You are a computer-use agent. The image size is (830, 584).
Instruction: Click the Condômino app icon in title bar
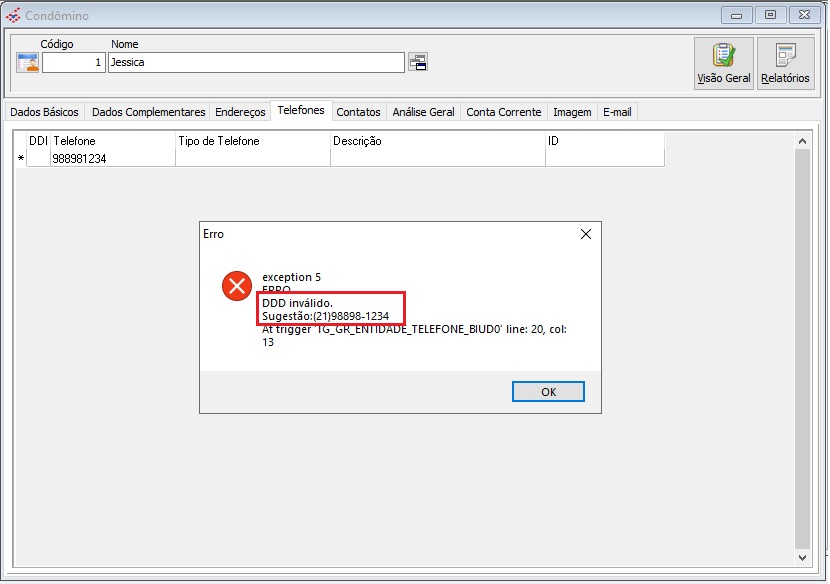(13, 15)
